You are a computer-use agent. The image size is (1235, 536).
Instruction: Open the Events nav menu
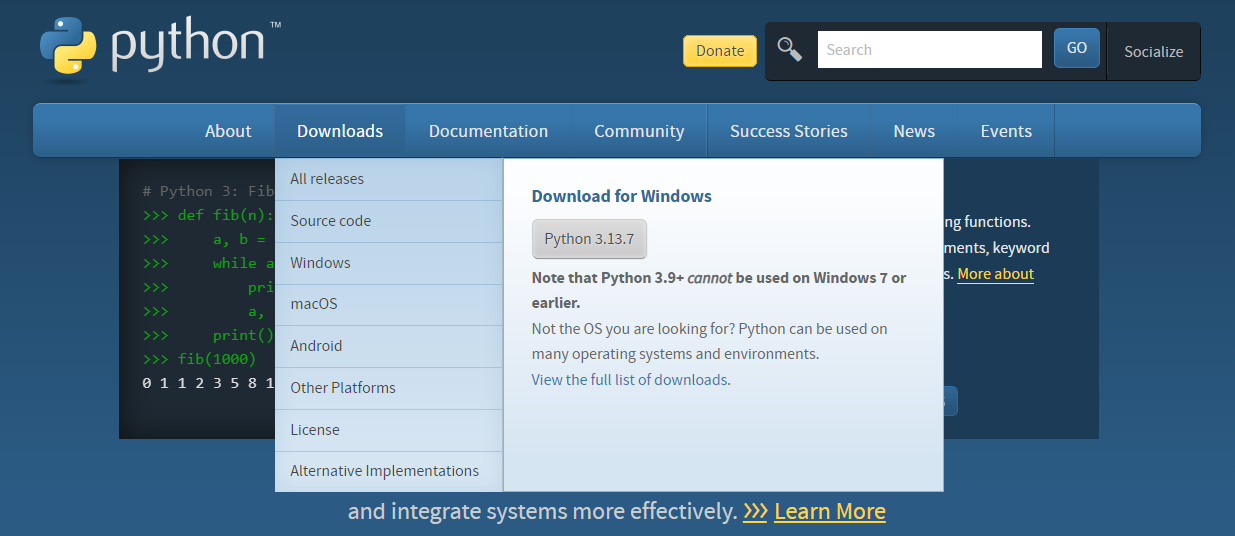pos(1006,131)
